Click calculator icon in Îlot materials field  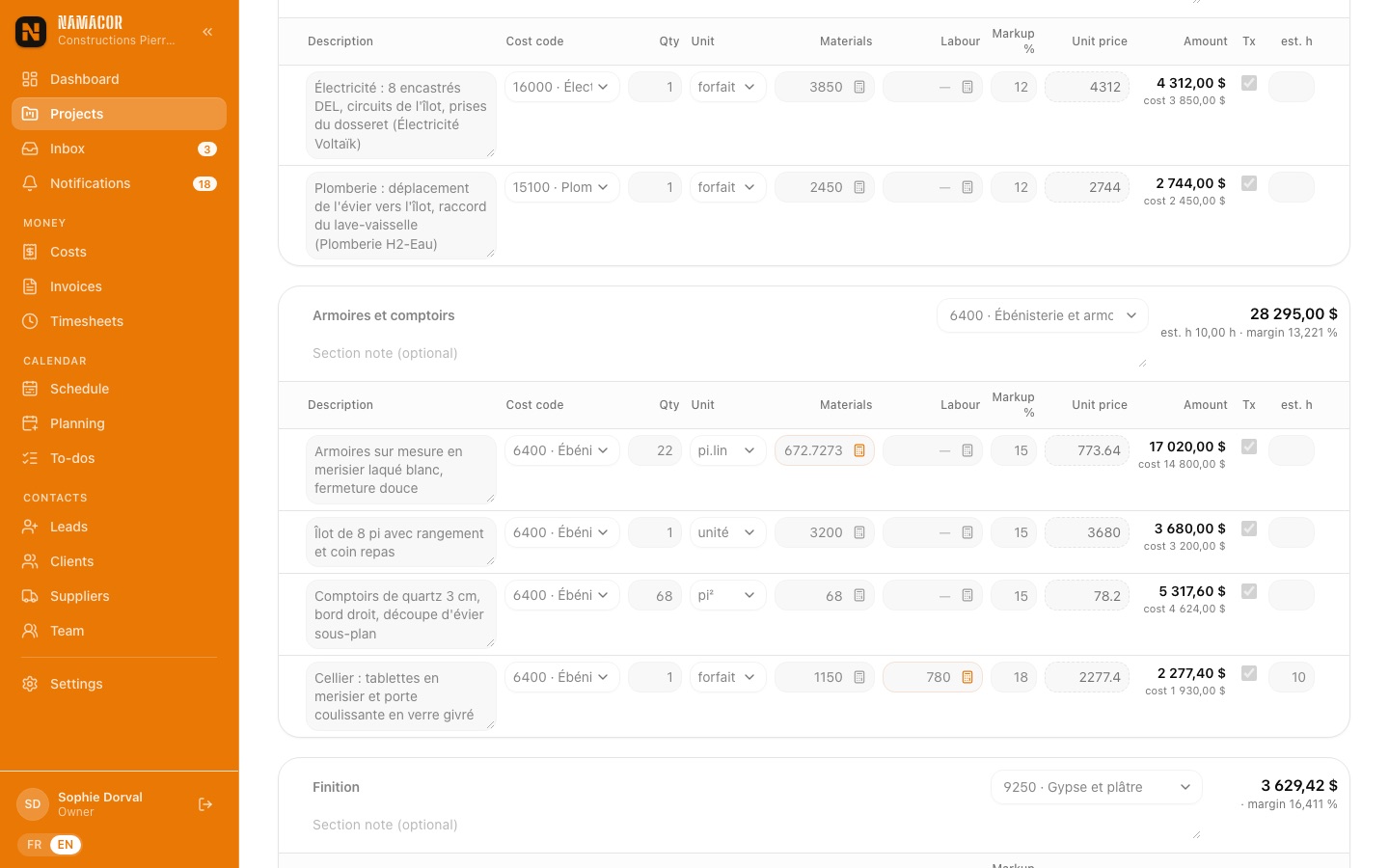point(859,532)
